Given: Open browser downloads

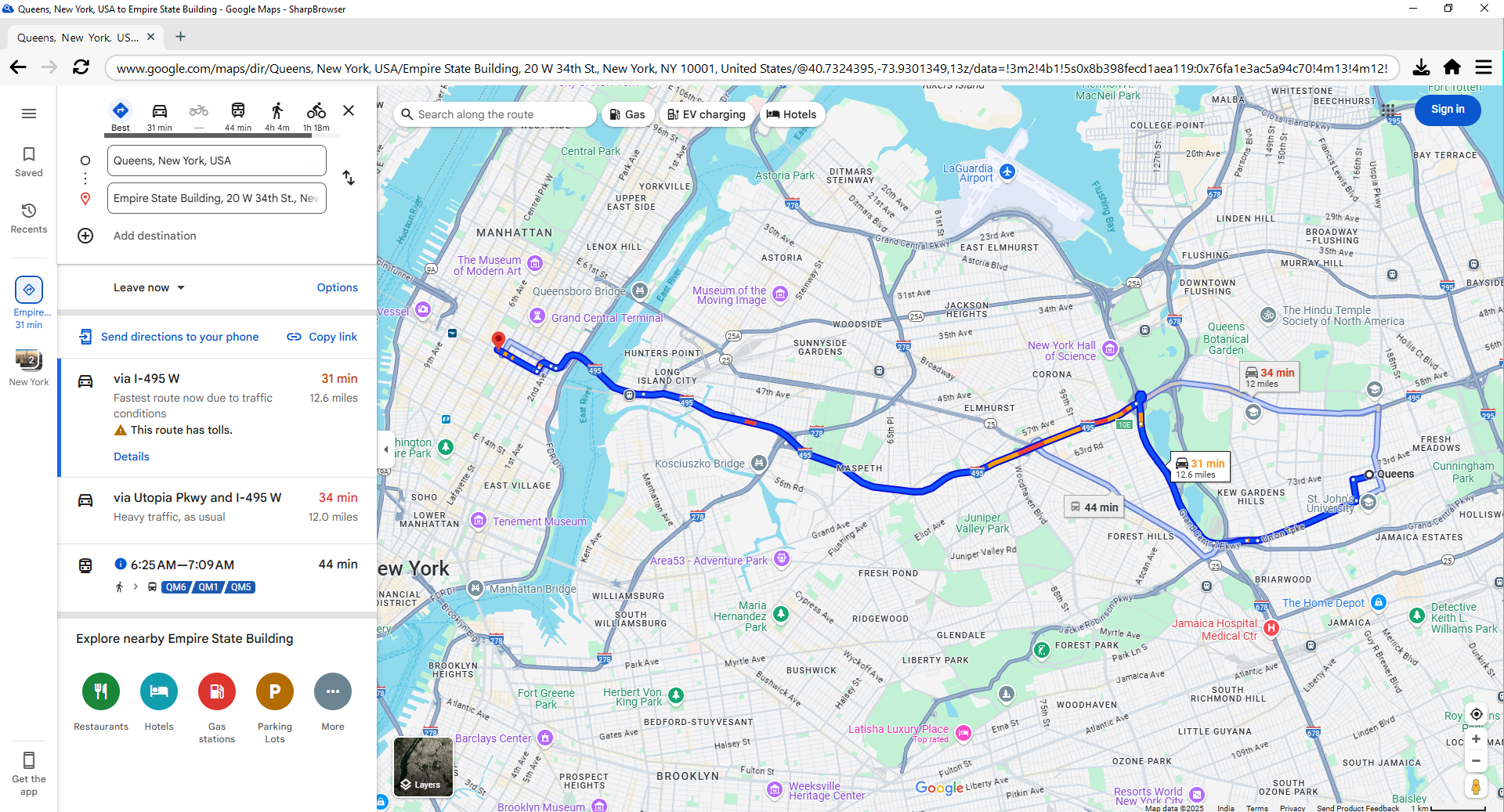Looking at the screenshot, I should click(x=1421, y=67).
